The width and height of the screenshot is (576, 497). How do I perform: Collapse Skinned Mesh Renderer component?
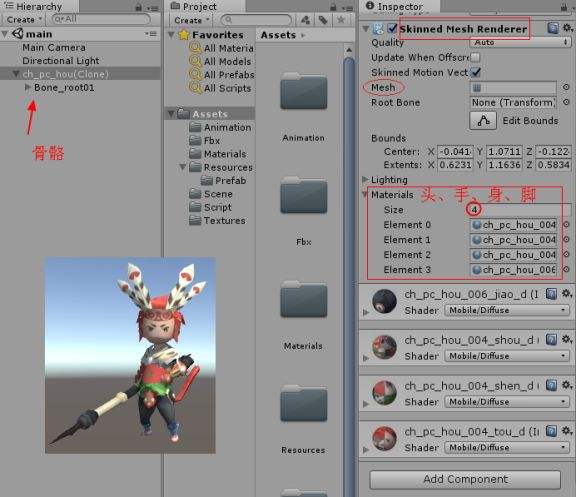[366, 29]
